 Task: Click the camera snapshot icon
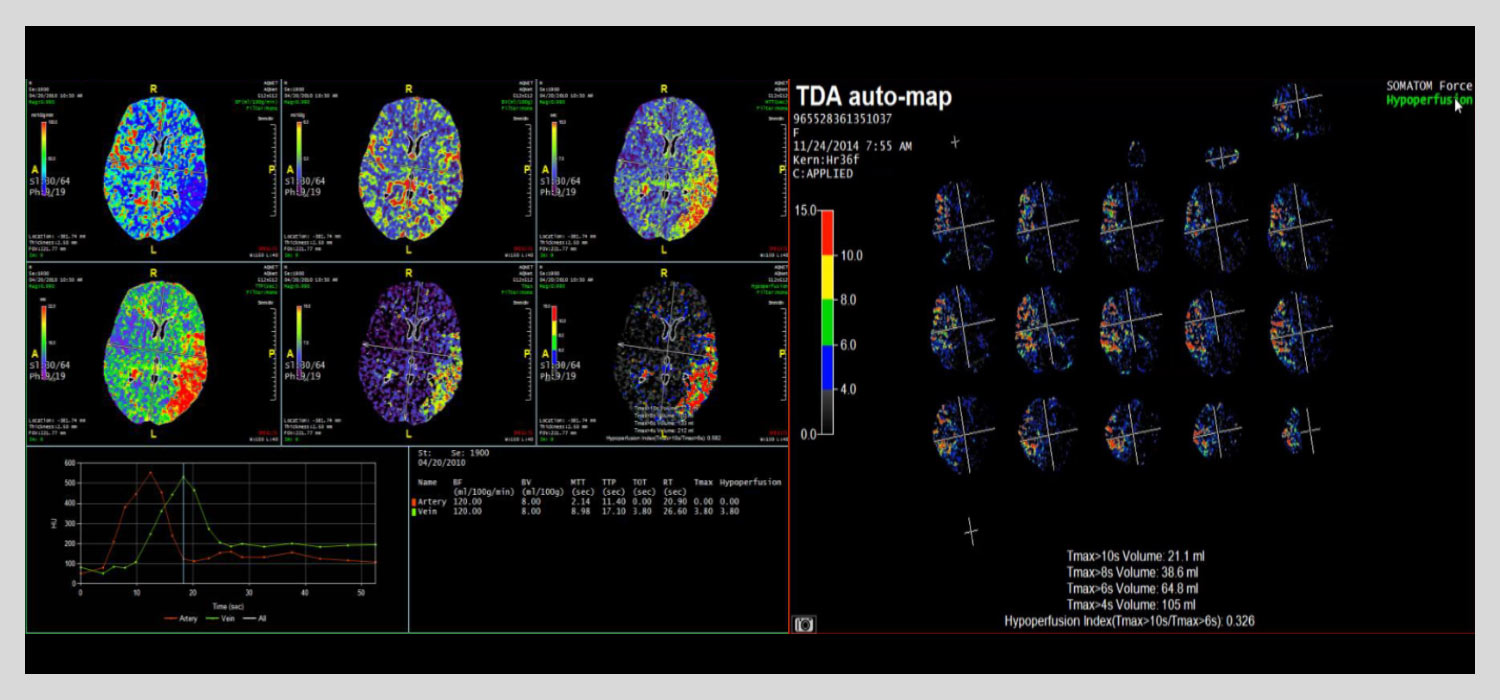pyautogui.click(x=805, y=624)
